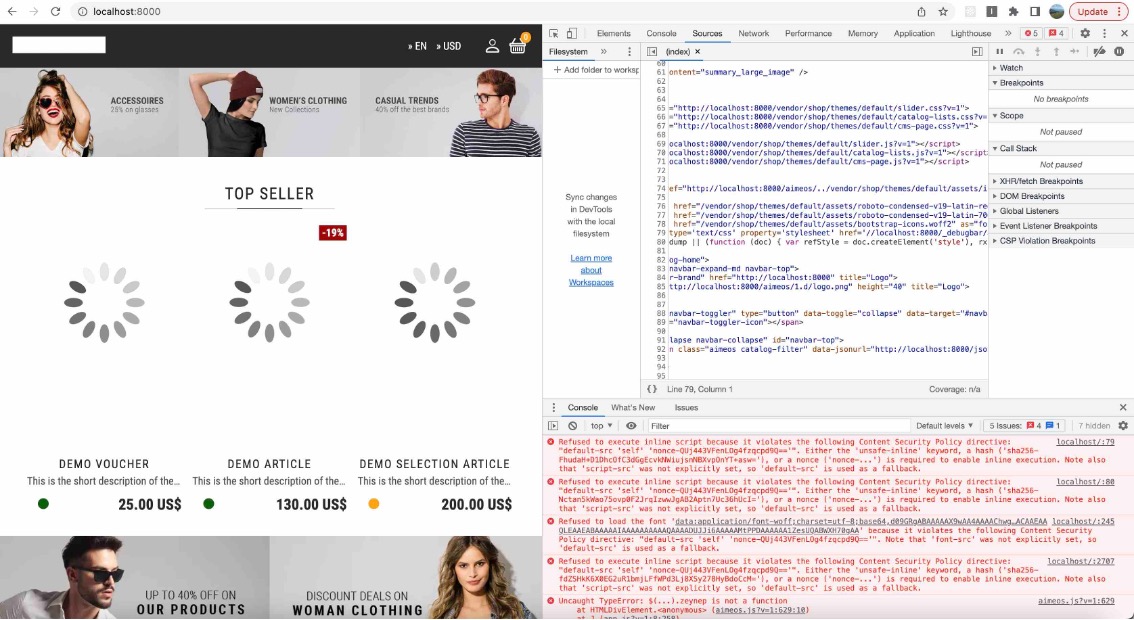Open console settings gear

click(x=1123, y=426)
